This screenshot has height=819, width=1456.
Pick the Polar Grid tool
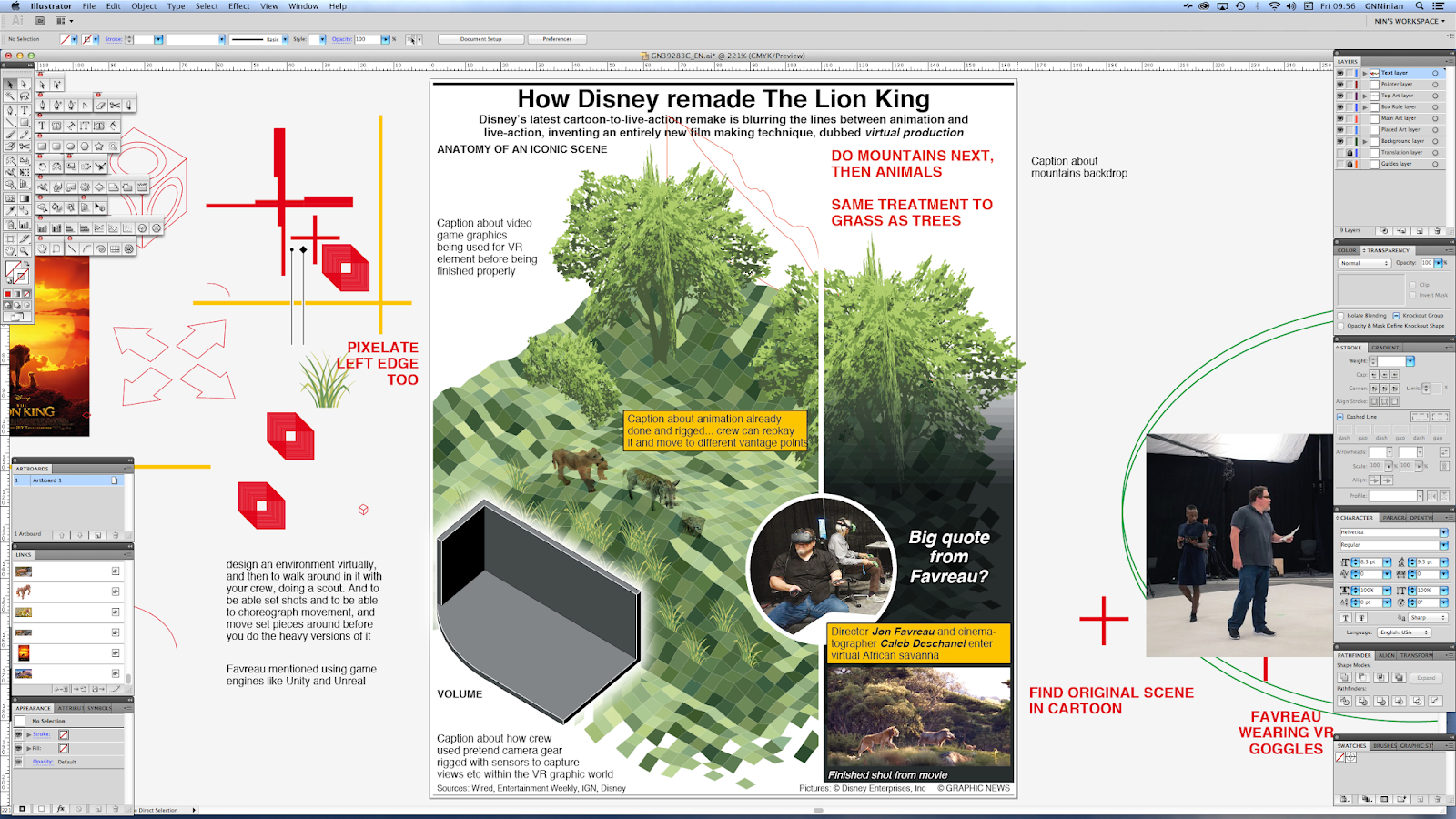pyautogui.click(x=128, y=248)
